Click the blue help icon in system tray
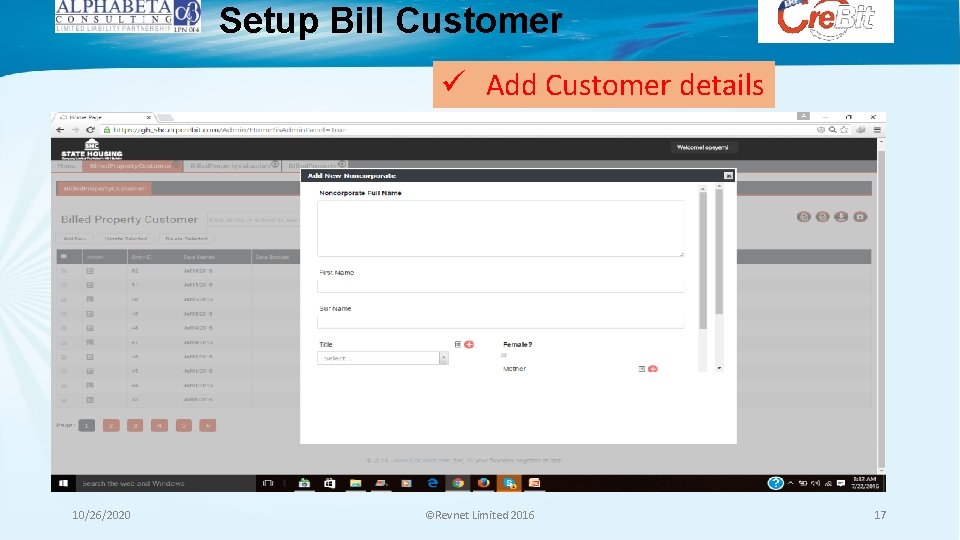Image resolution: width=960 pixels, height=540 pixels. [x=775, y=483]
